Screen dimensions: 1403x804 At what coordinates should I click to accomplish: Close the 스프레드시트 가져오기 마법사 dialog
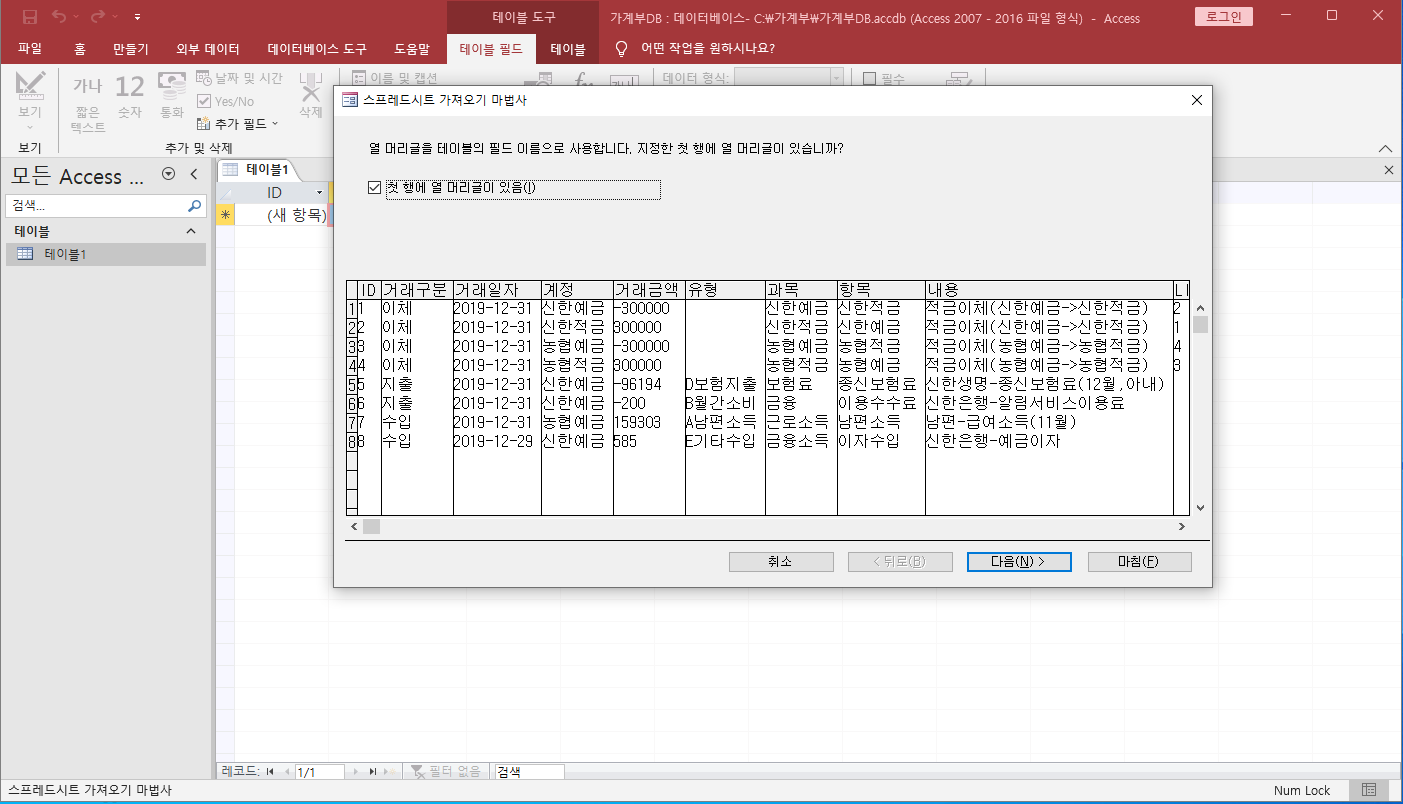1196,100
